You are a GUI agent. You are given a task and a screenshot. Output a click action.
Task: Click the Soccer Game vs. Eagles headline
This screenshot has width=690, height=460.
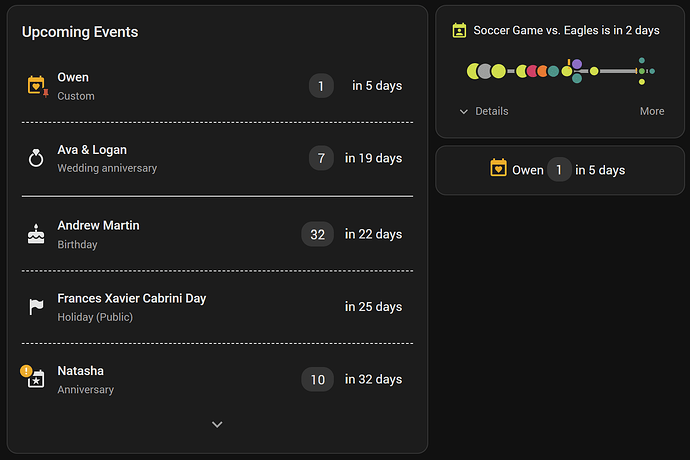[x=566, y=30]
